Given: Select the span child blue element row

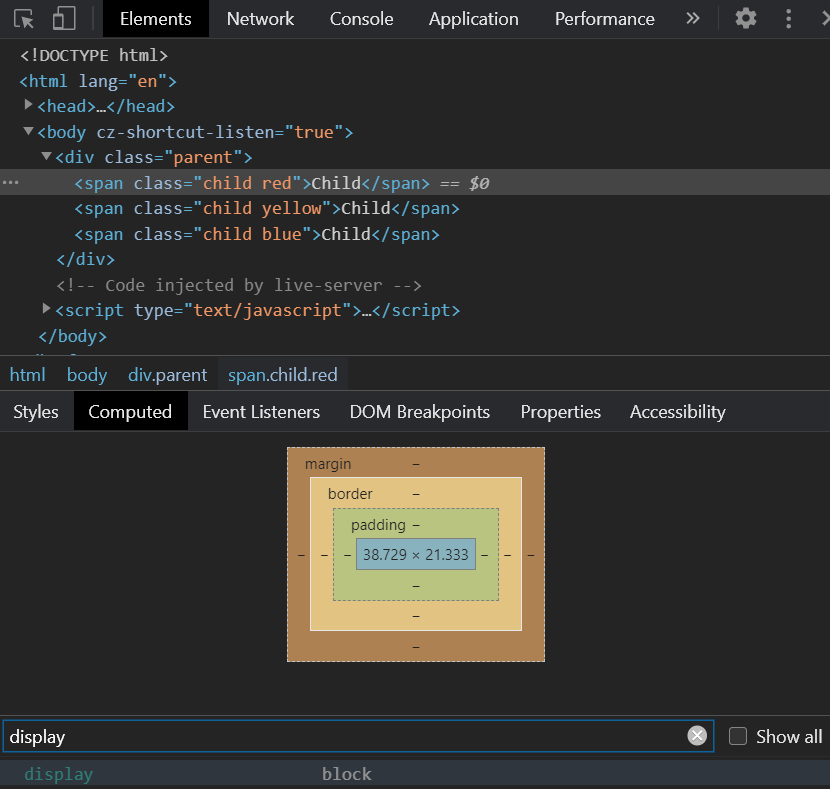Looking at the screenshot, I should coord(257,234).
